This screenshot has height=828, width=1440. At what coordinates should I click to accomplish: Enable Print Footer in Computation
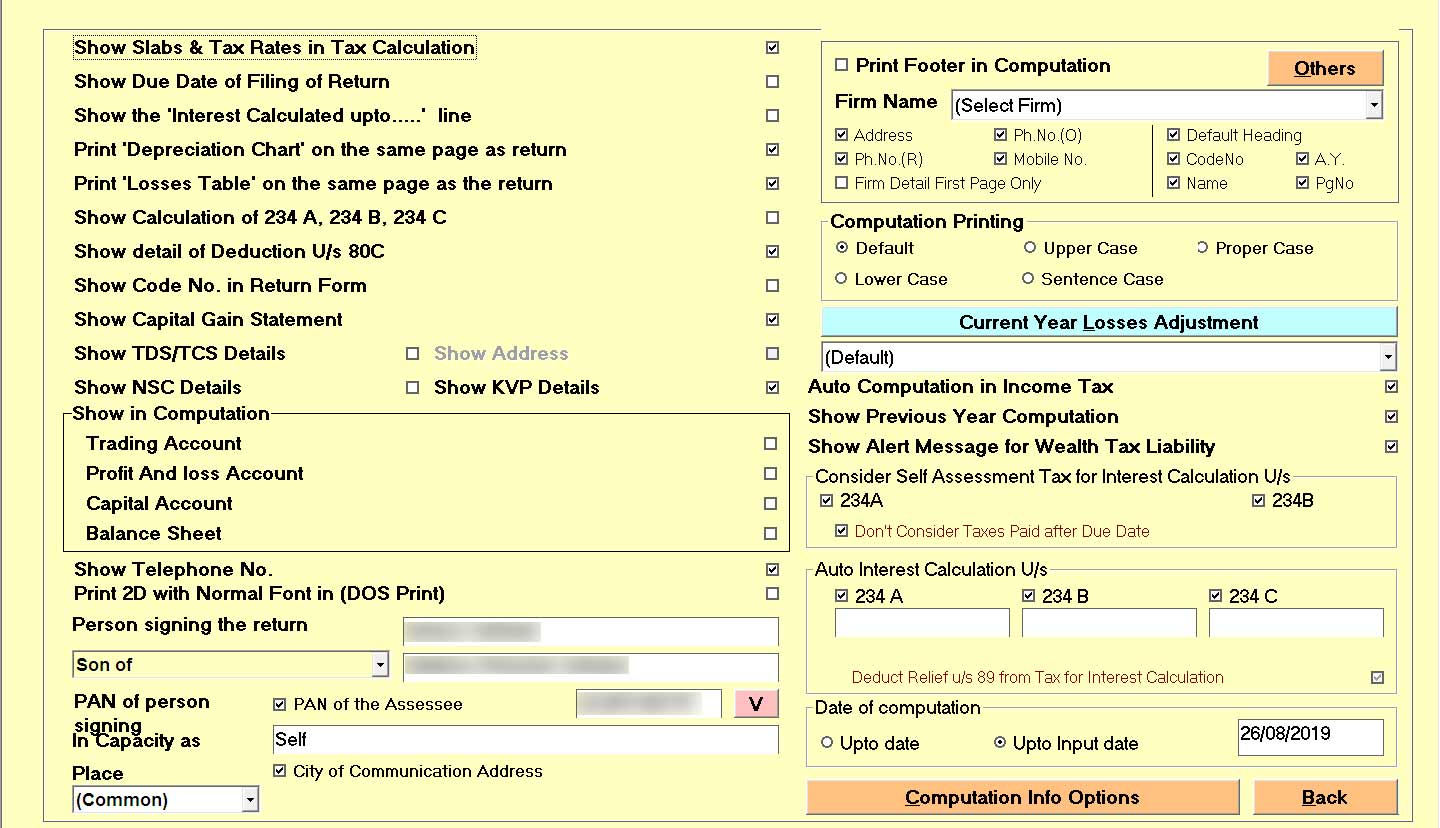coord(841,66)
